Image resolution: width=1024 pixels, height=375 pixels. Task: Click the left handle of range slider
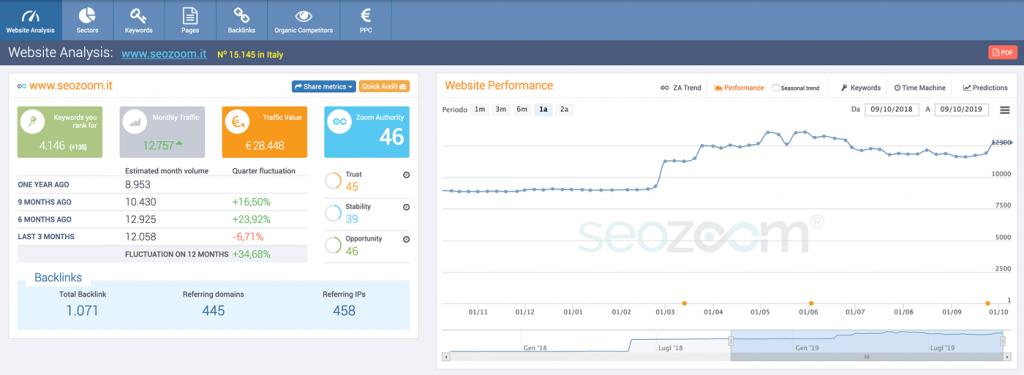click(x=731, y=341)
